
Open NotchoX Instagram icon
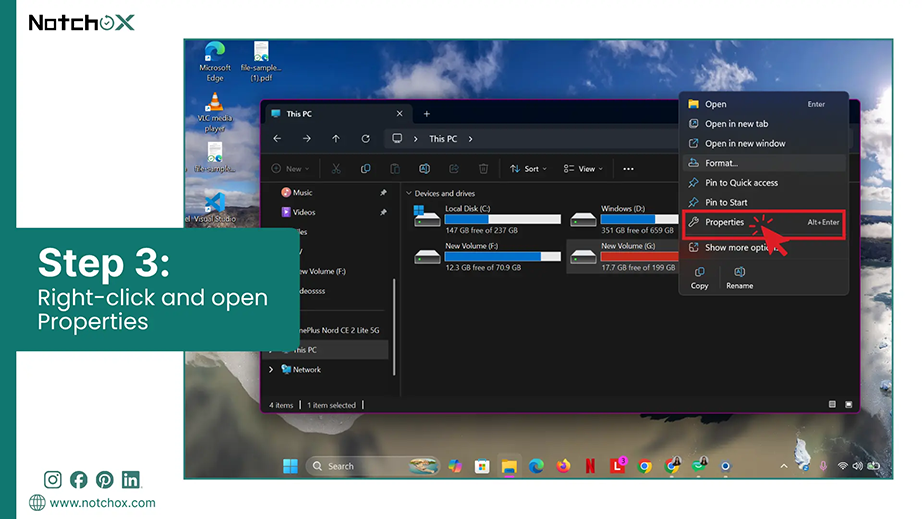tap(52, 480)
